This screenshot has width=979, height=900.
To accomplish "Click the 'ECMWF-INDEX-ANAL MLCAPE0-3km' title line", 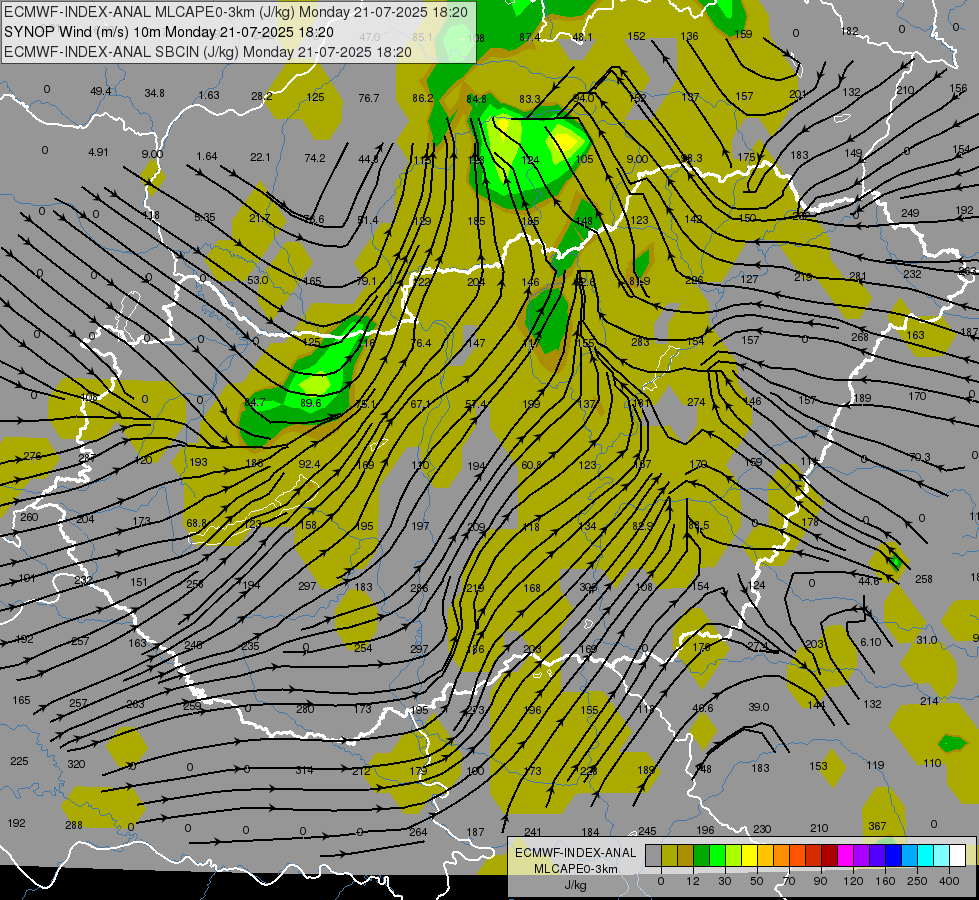I will pyautogui.click(x=235, y=12).
